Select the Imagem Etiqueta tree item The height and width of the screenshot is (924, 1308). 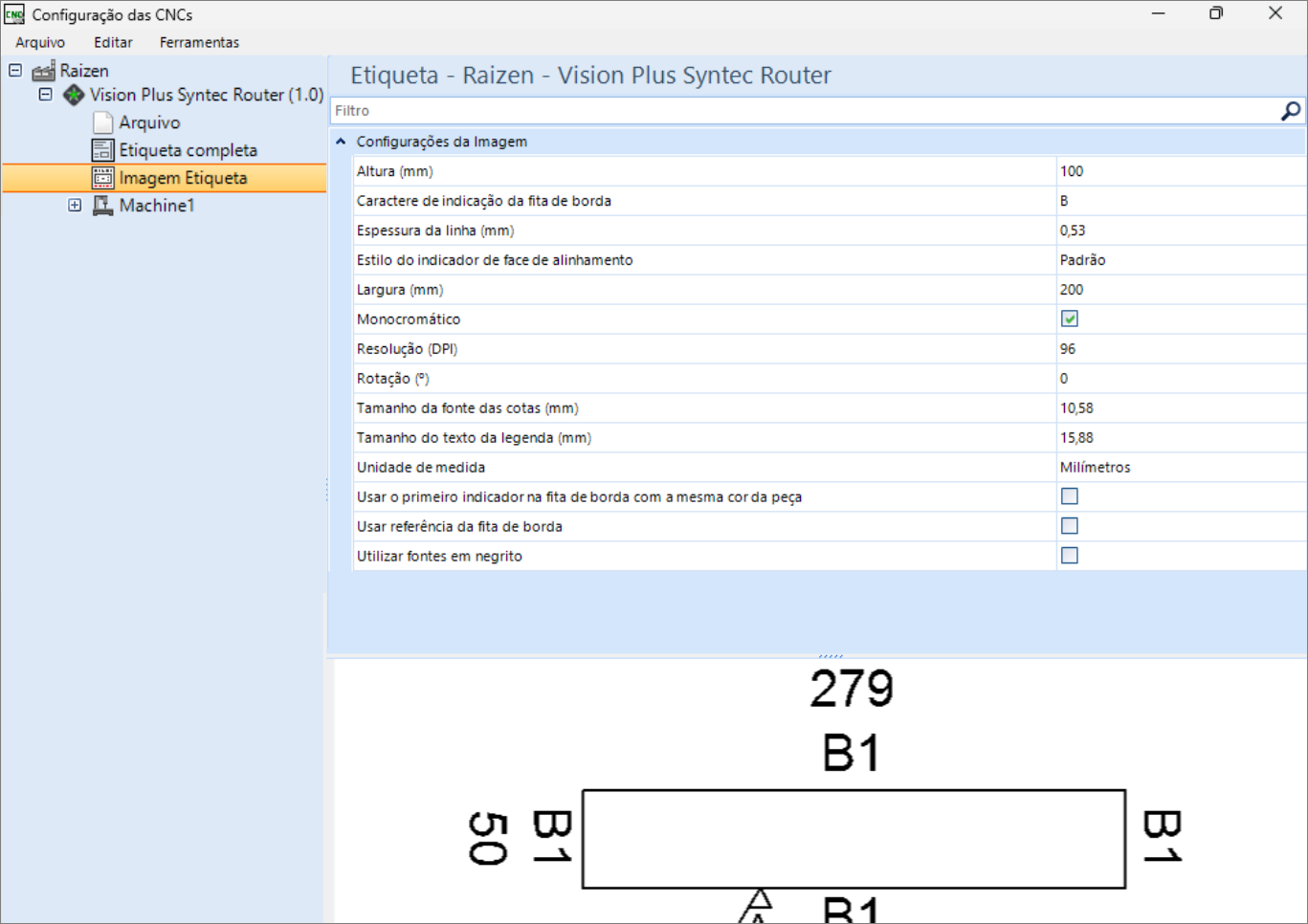[183, 178]
